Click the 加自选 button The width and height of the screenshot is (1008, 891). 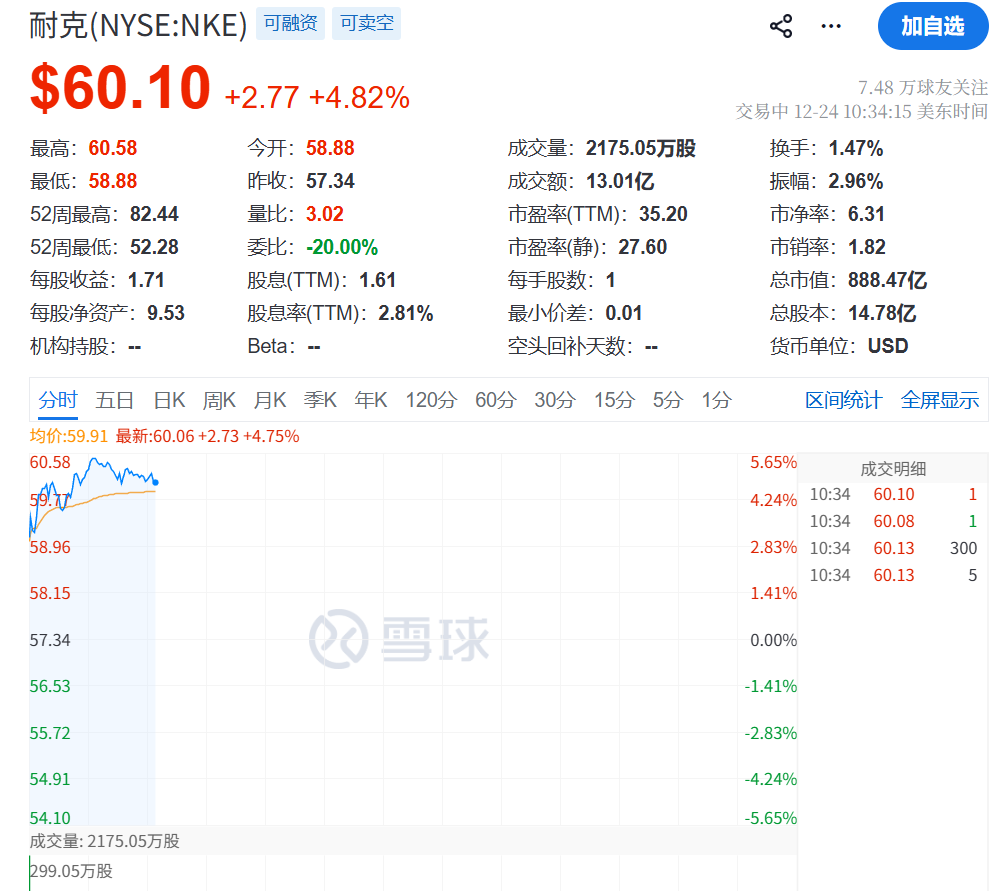[932, 27]
